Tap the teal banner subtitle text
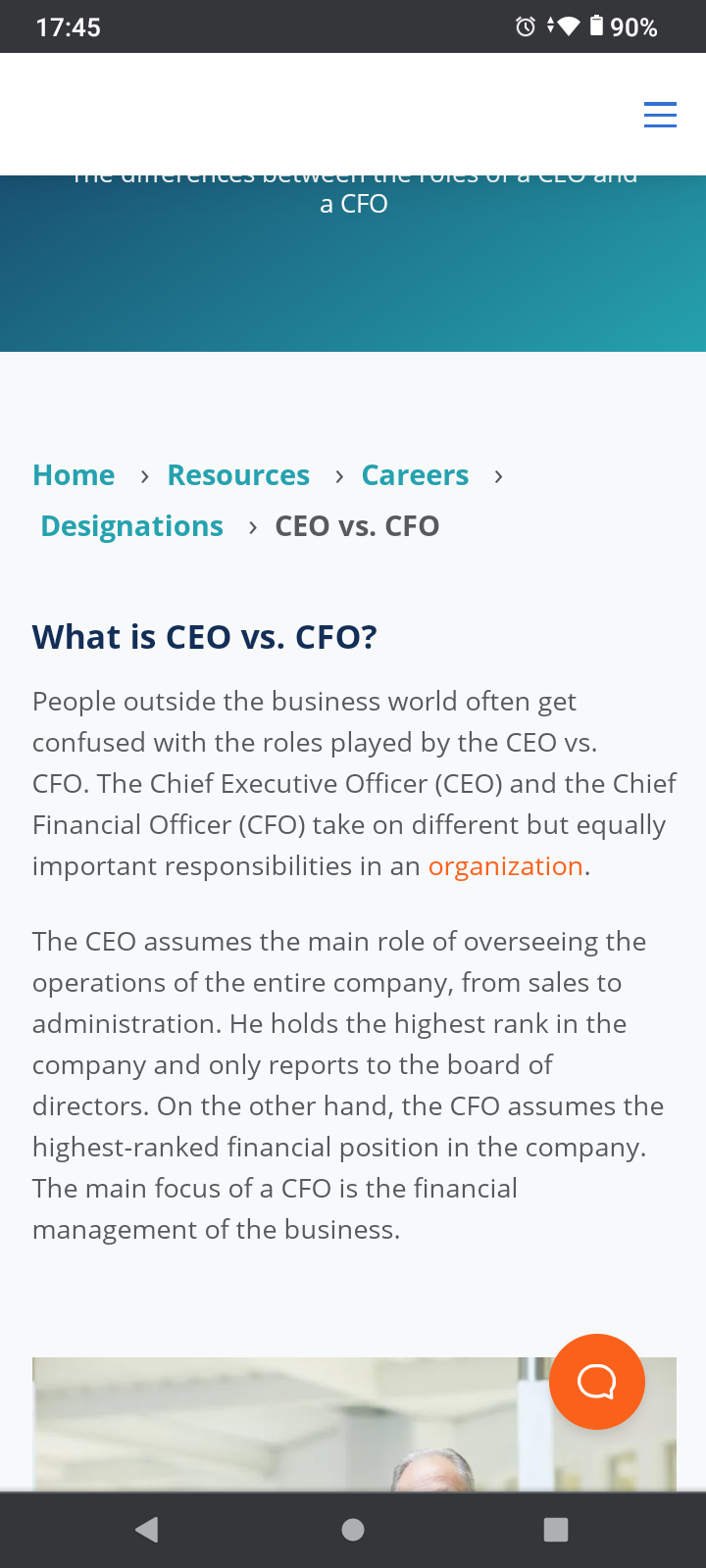 click(354, 203)
